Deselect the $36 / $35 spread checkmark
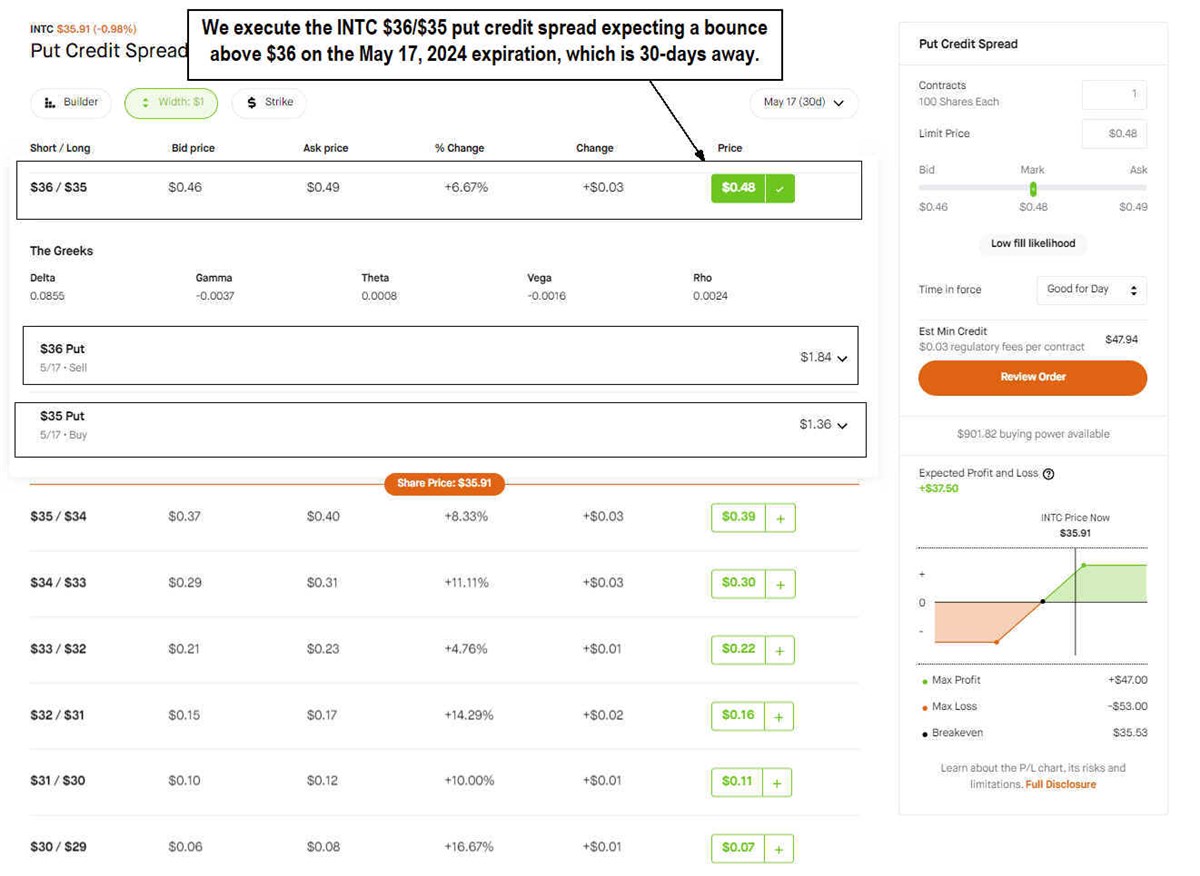1200x876 pixels. coord(780,188)
